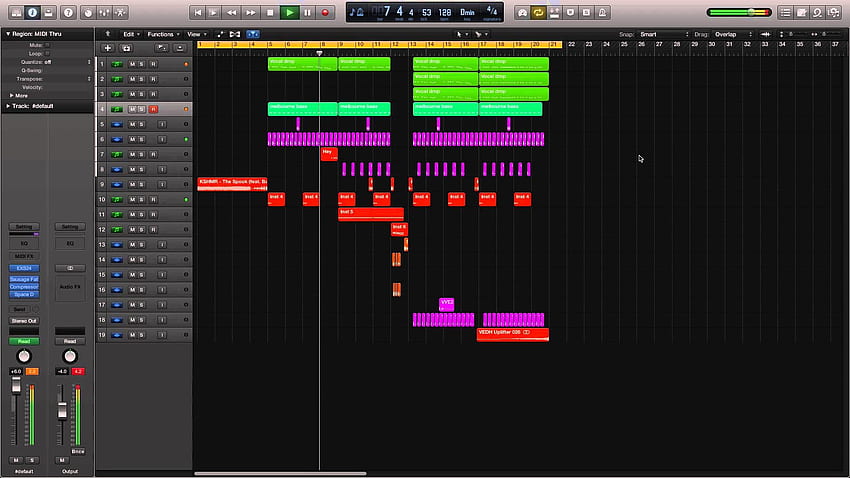850x478 pixels.
Task: Rewind the playhead
Action: (231, 12)
